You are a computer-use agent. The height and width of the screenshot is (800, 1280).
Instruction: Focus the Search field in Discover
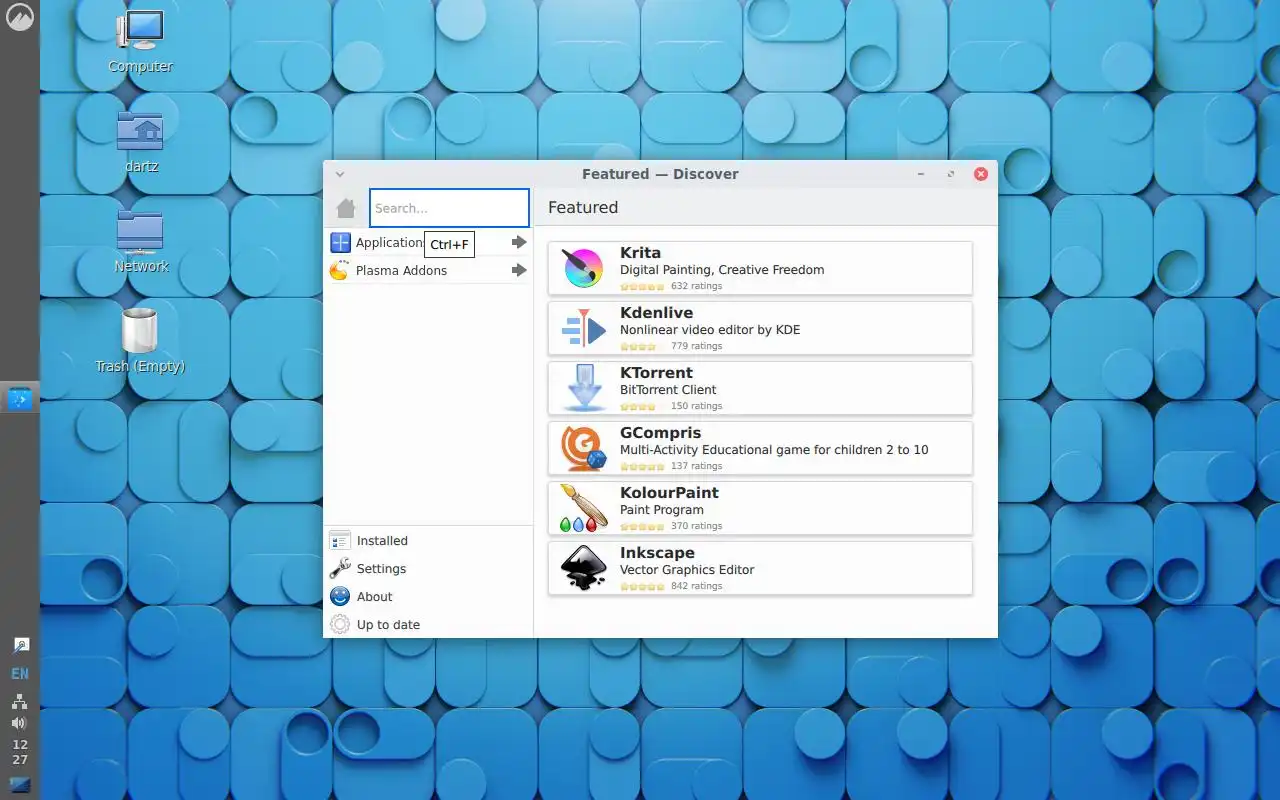pyautogui.click(x=449, y=208)
